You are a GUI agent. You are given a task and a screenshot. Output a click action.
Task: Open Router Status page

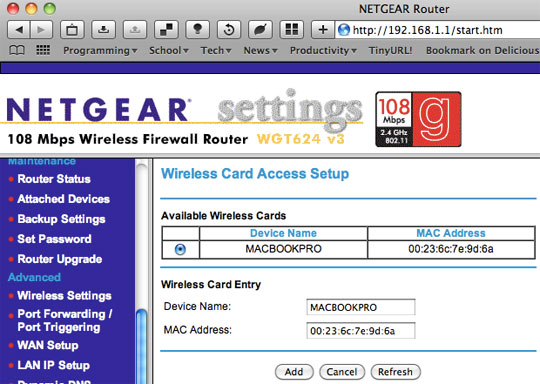[x=54, y=179]
